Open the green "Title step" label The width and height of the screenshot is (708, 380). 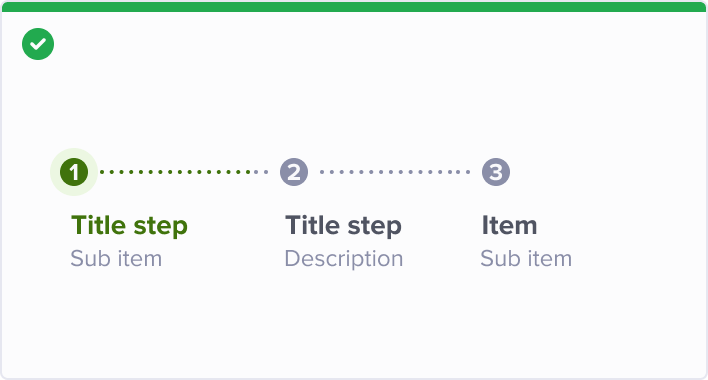click(x=129, y=225)
